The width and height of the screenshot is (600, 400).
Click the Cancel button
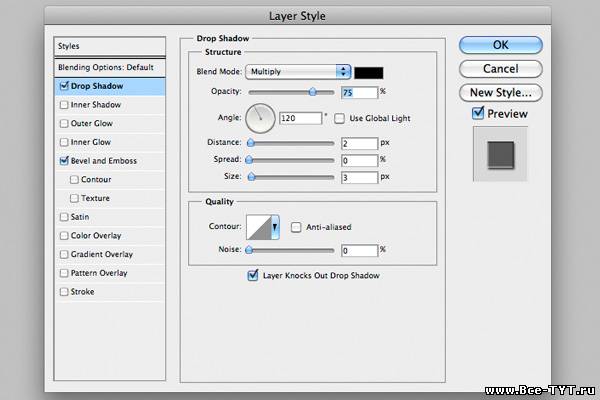tap(501, 69)
